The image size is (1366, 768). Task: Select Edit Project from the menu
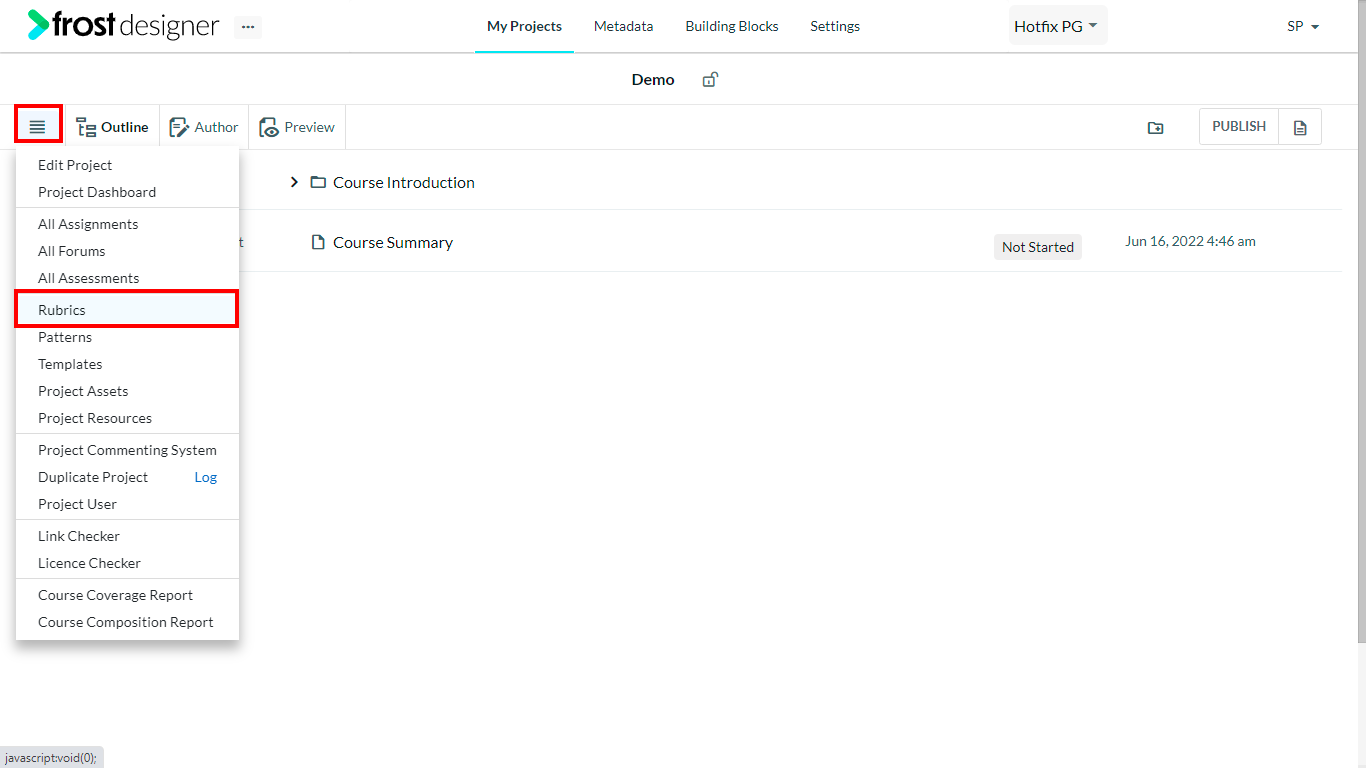pyautogui.click(x=127, y=165)
